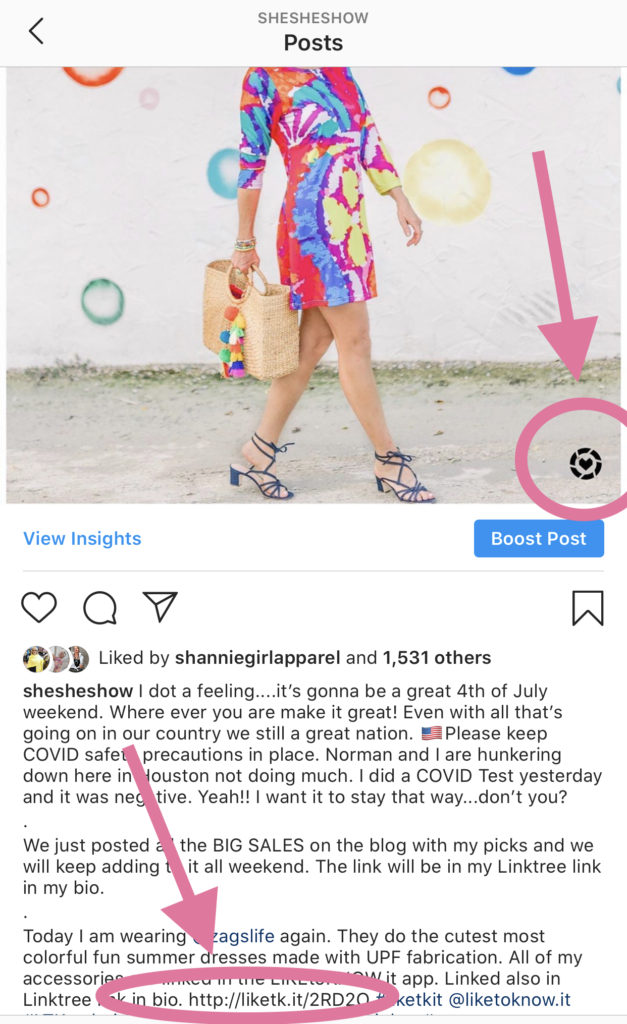This screenshot has height=1024, width=627.
Task: View the 1,531 others who liked
Action: 437,658
